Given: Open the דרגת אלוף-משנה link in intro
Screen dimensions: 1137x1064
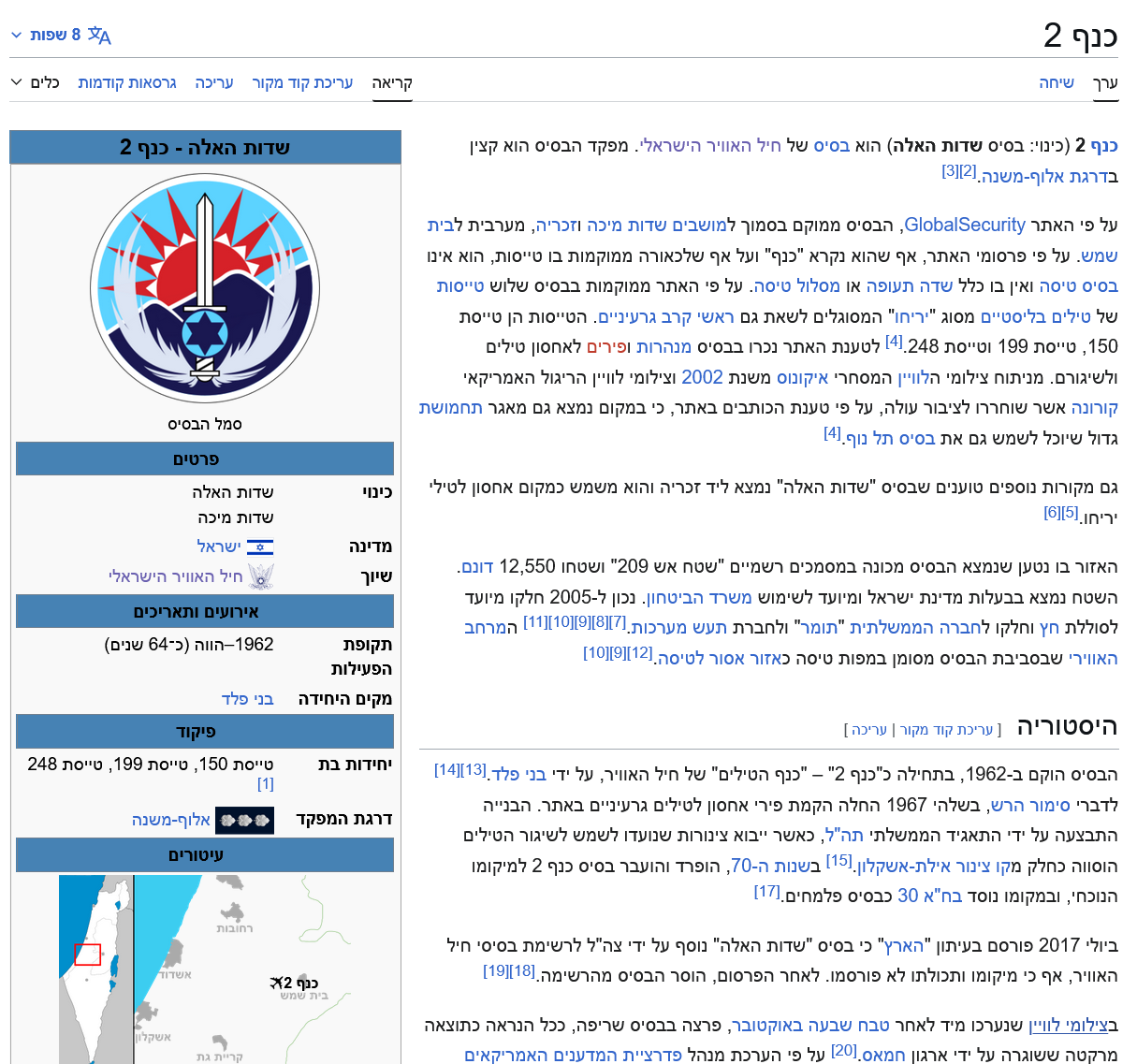Looking at the screenshot, I should 1045,176.
